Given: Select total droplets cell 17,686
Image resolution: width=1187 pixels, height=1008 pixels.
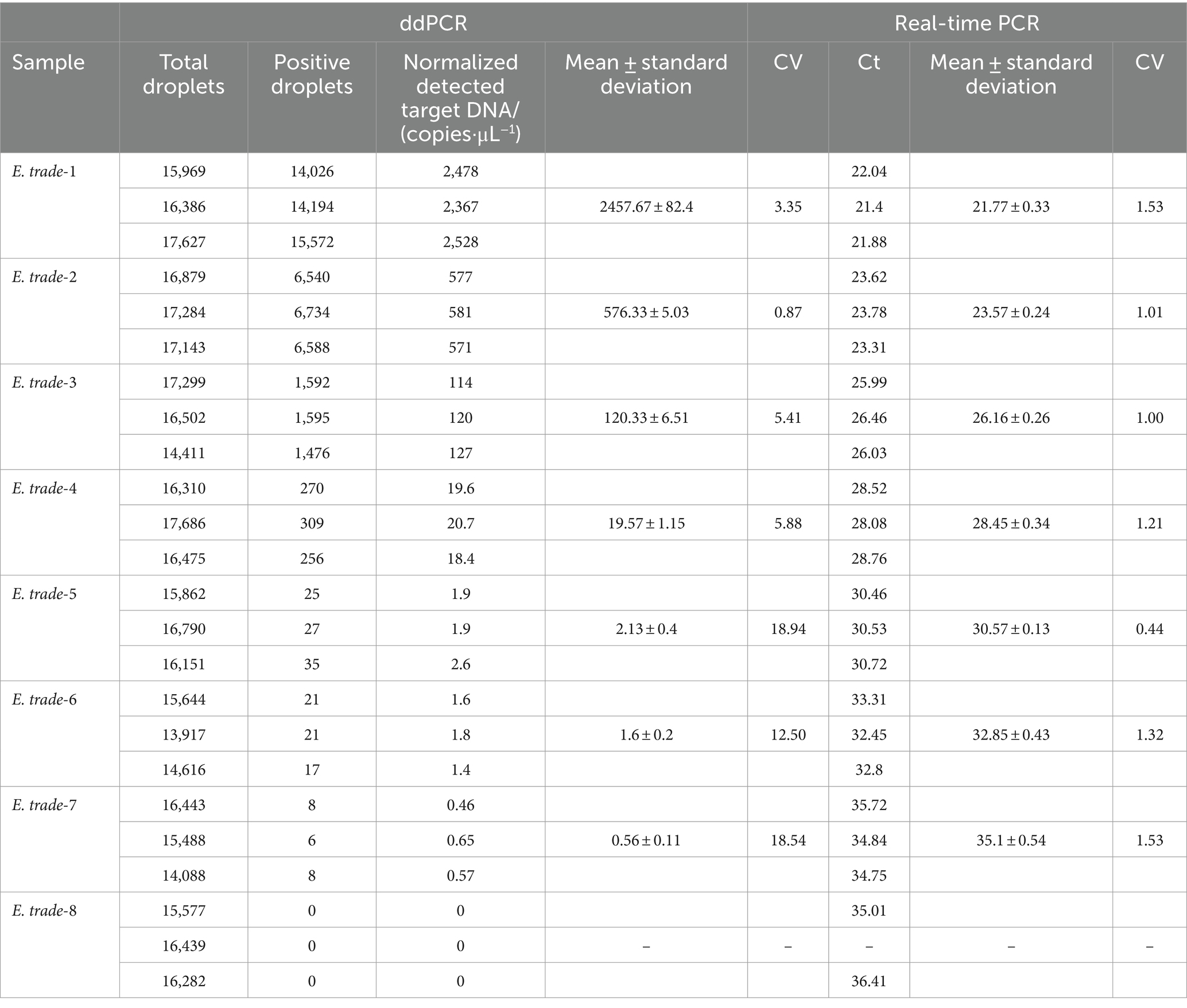Looking at the screenshot, I should coord(184,523).
